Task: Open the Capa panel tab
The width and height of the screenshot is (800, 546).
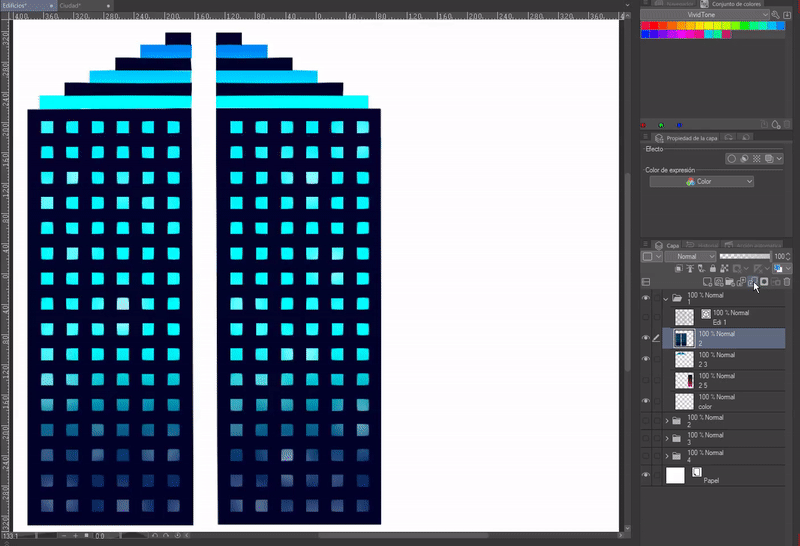Action: (x=667, y=245)
